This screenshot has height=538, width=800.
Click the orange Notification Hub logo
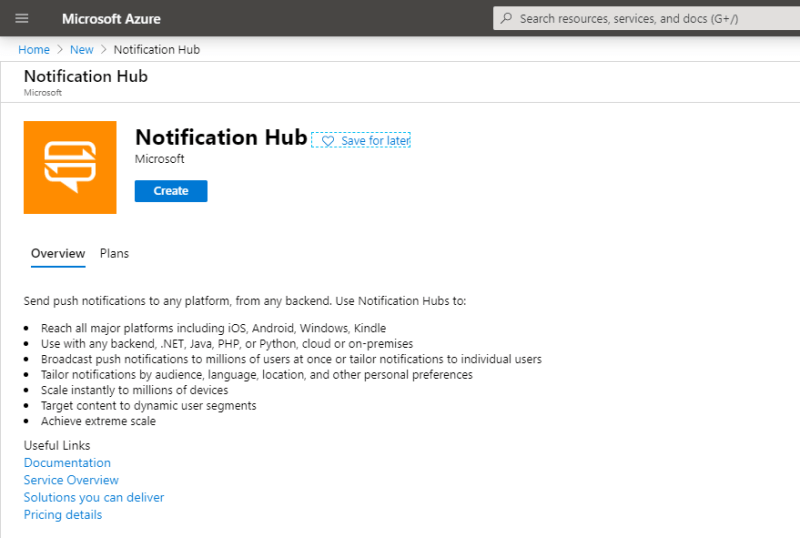pyautogui.click(x=70, y=167)
